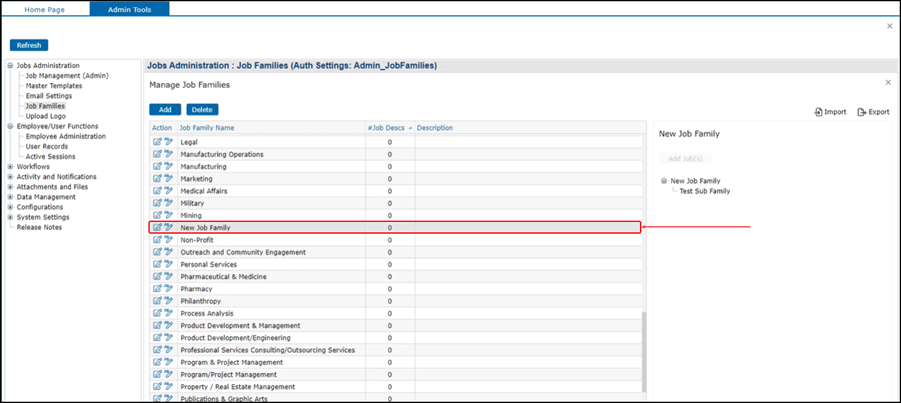This screenshot has width=901, height=403.
Task: Collapse New Job Family node in right panel
Action: point(664,181)
